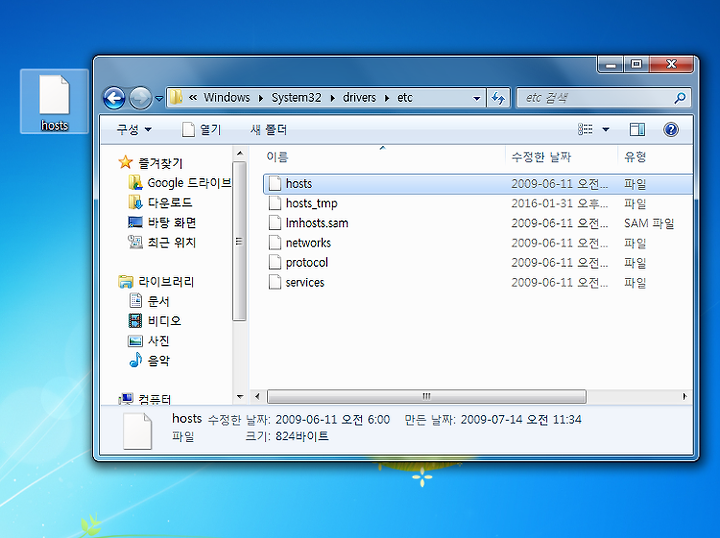720x538 pixels.
Task: Click the file icon next to protocol
Action: click(275, 262)
